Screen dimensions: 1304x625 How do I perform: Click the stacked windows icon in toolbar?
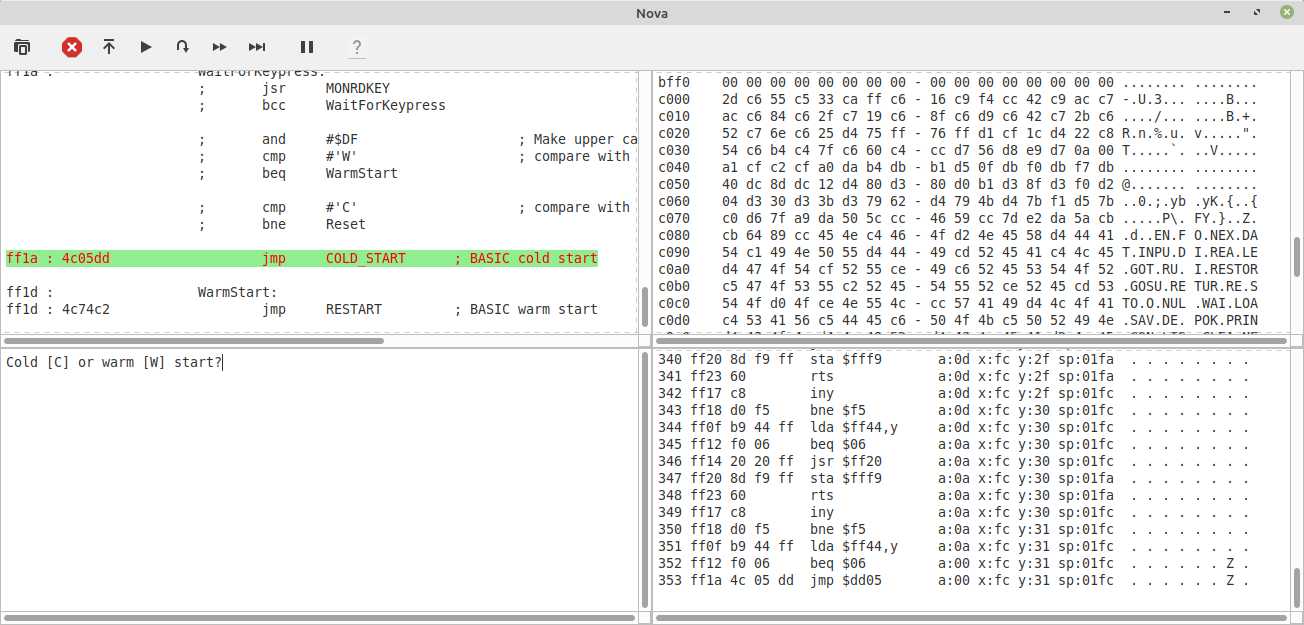(x=22, y=47)
